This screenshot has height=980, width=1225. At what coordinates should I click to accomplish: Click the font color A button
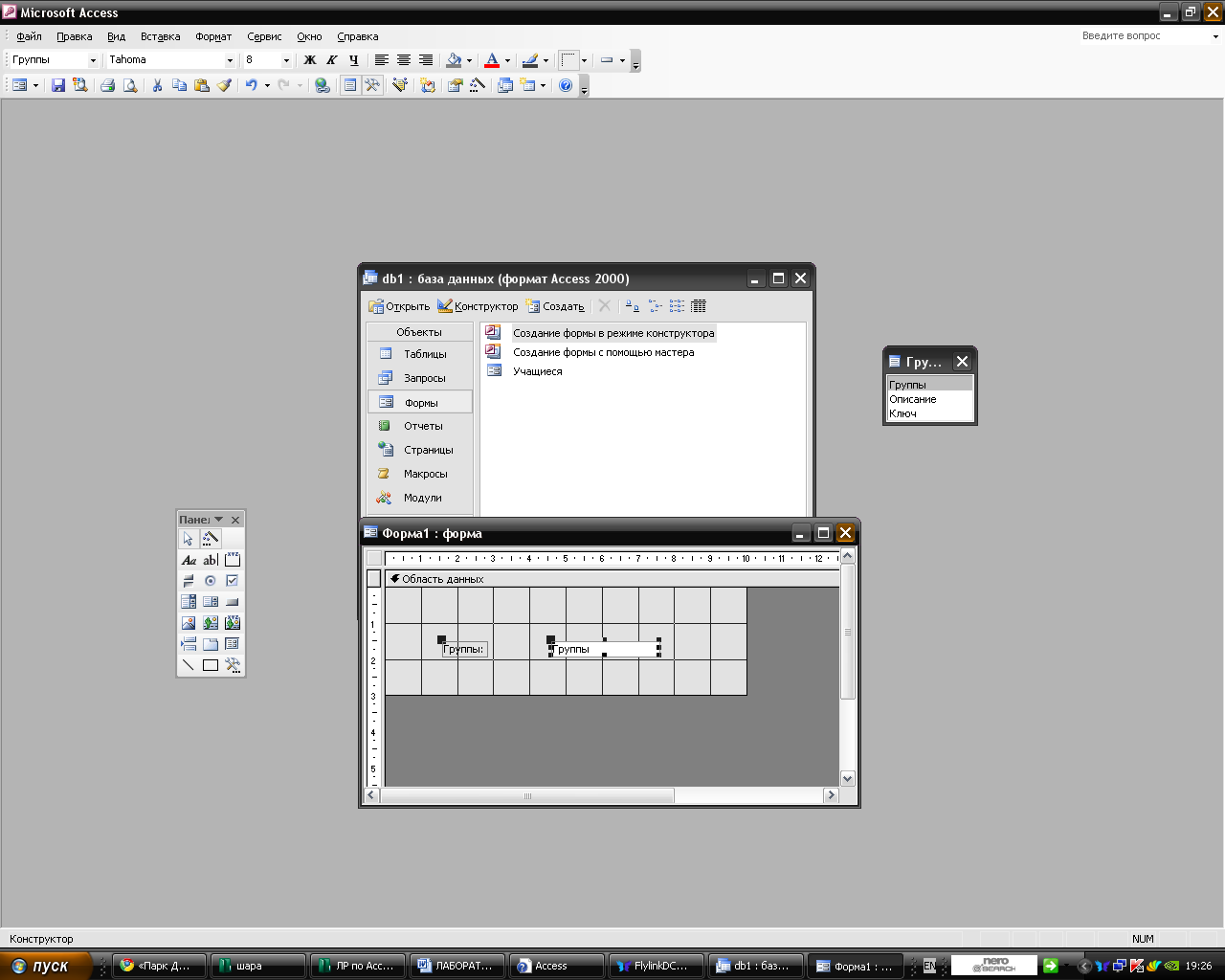(x=492, y=60)
